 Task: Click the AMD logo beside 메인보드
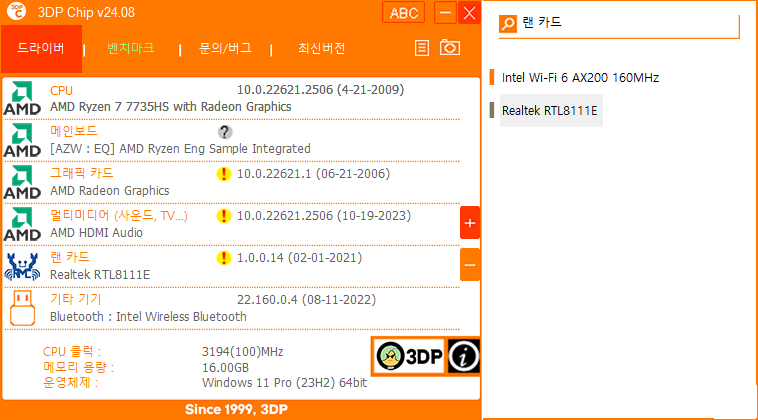22,140
